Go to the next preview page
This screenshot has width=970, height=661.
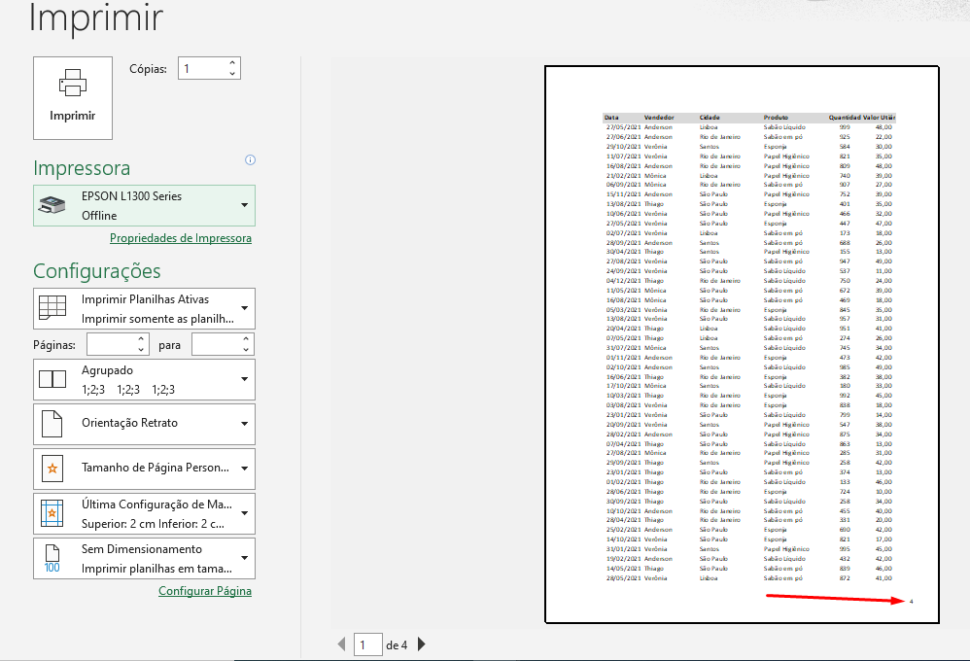click(421, 644)
